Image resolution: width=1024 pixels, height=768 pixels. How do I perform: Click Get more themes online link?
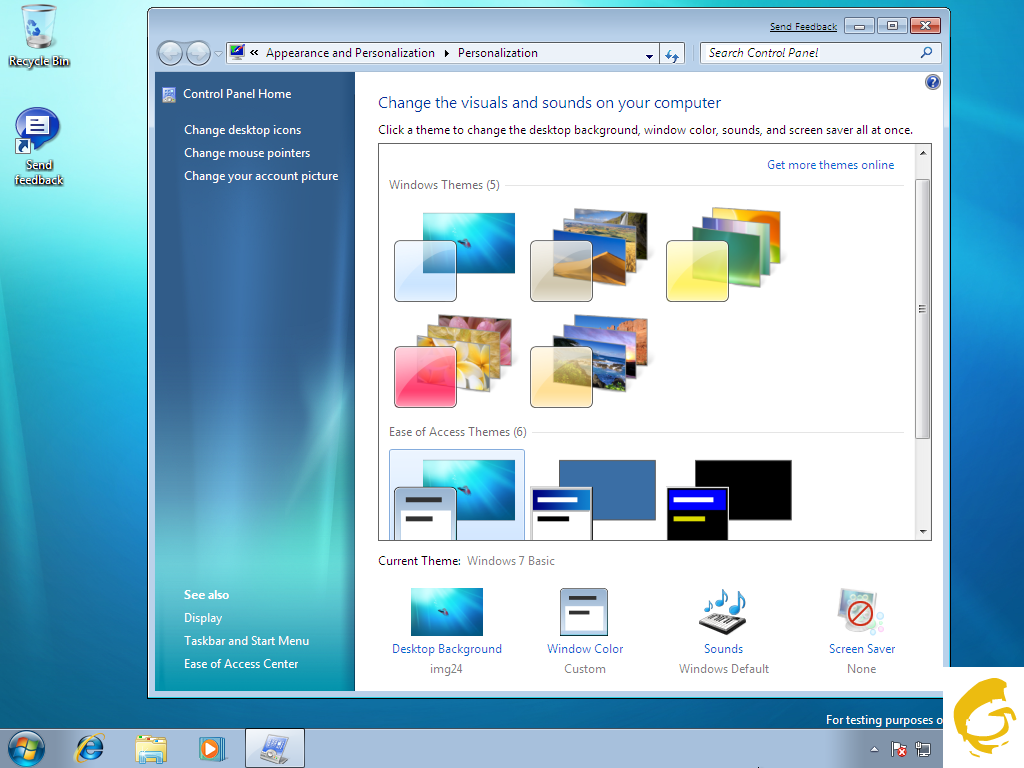[x=830, y=165]
